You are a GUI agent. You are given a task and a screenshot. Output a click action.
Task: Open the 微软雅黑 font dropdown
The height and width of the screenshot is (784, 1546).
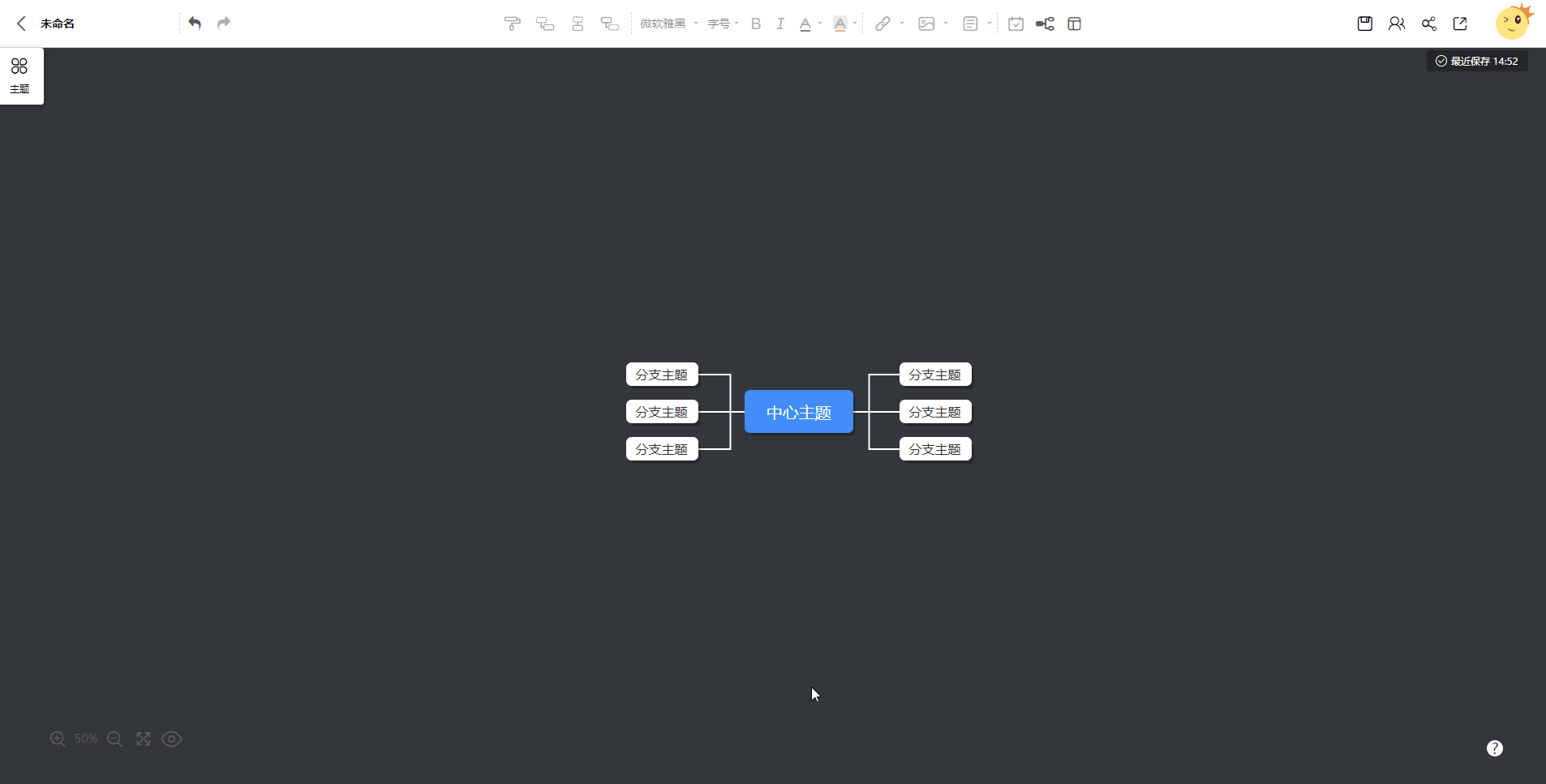668,24
